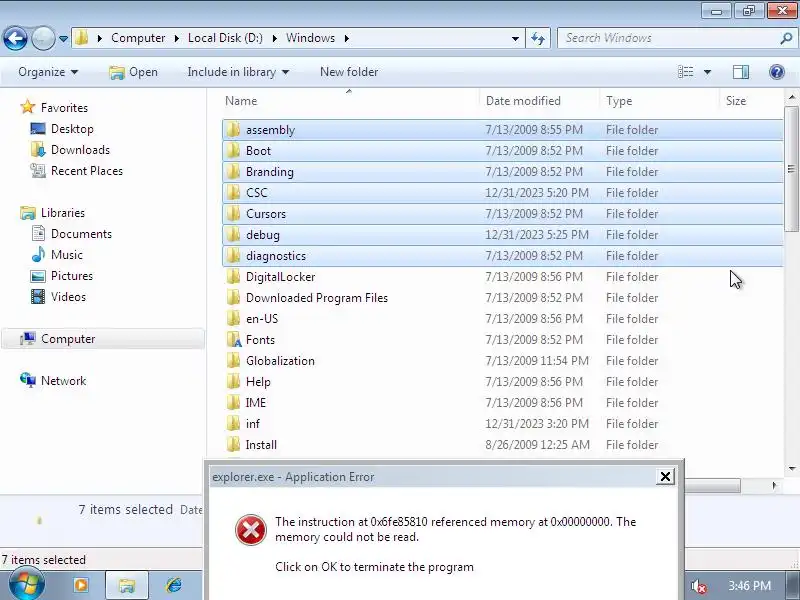Open Internet Explorer from taskbar
The image size is (800, 600).
click(174, 585)
